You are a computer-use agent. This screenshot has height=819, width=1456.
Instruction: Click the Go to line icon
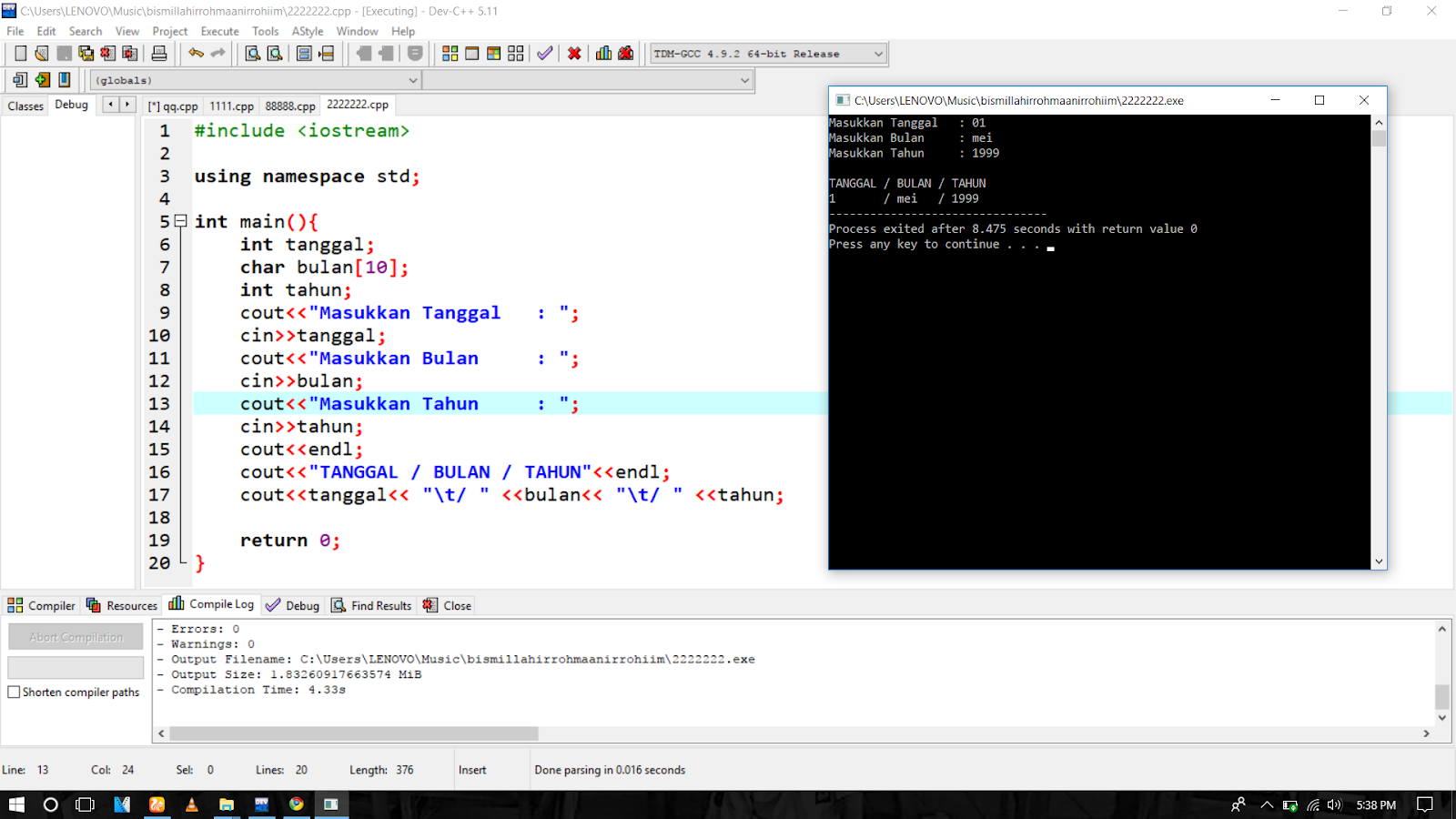327,54
